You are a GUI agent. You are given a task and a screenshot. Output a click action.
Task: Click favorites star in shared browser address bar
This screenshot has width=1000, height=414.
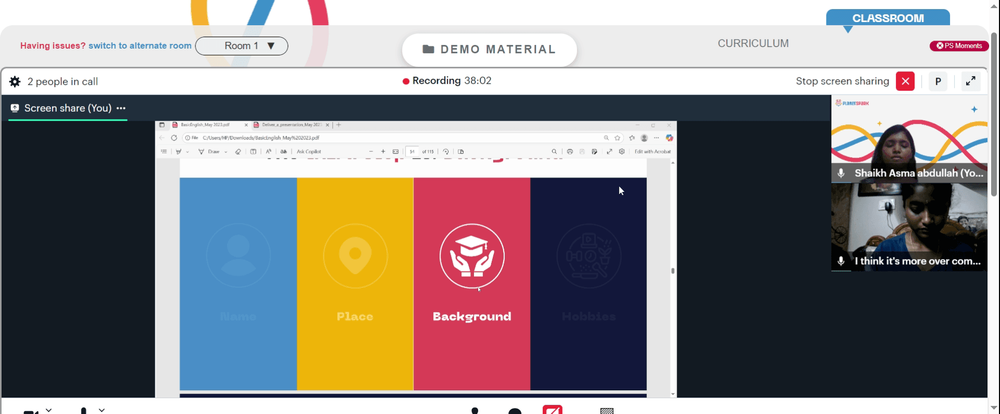pos(617,138)
